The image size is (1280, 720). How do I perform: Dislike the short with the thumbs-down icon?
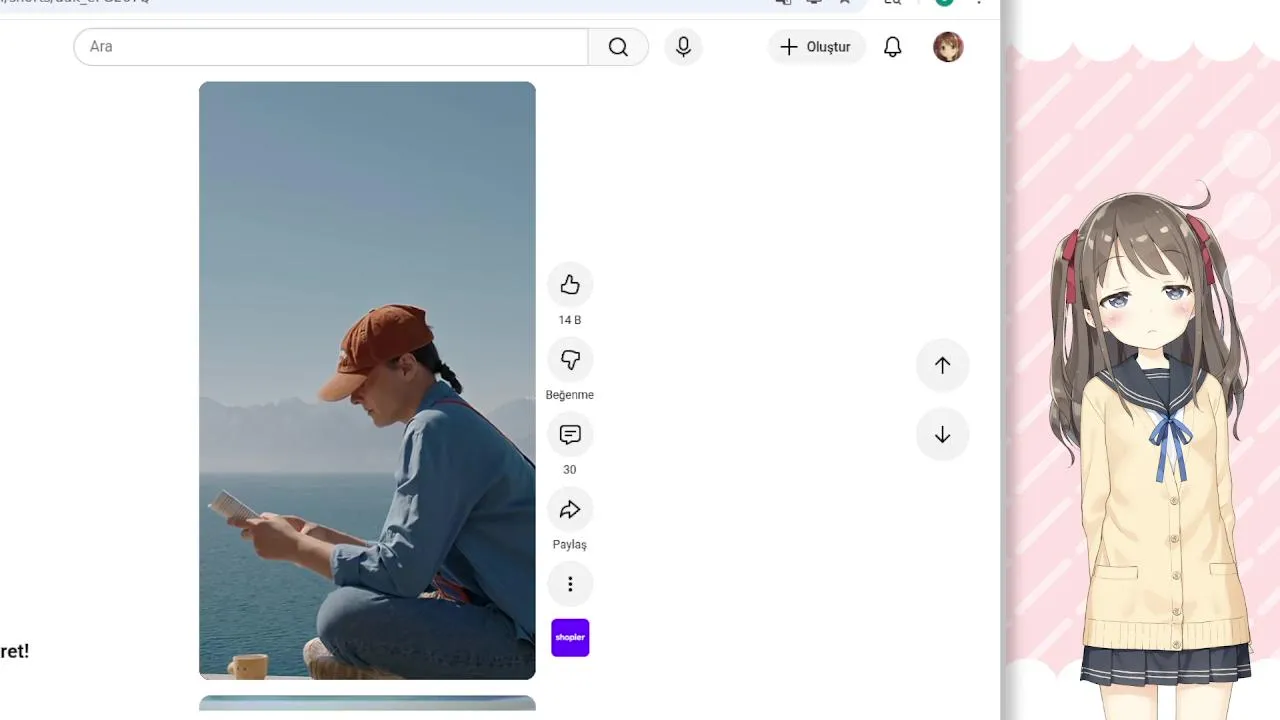[x=570, y=360]
